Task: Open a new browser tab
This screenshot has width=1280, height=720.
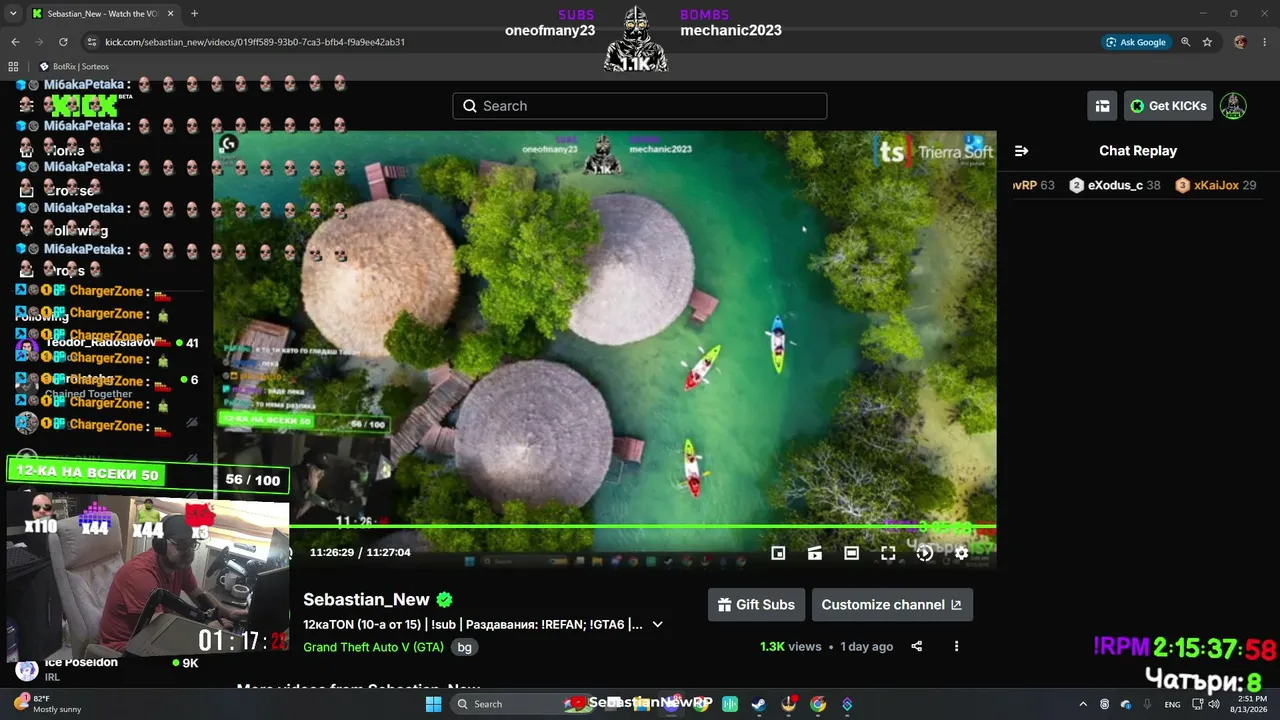Action: pos(194,14)
